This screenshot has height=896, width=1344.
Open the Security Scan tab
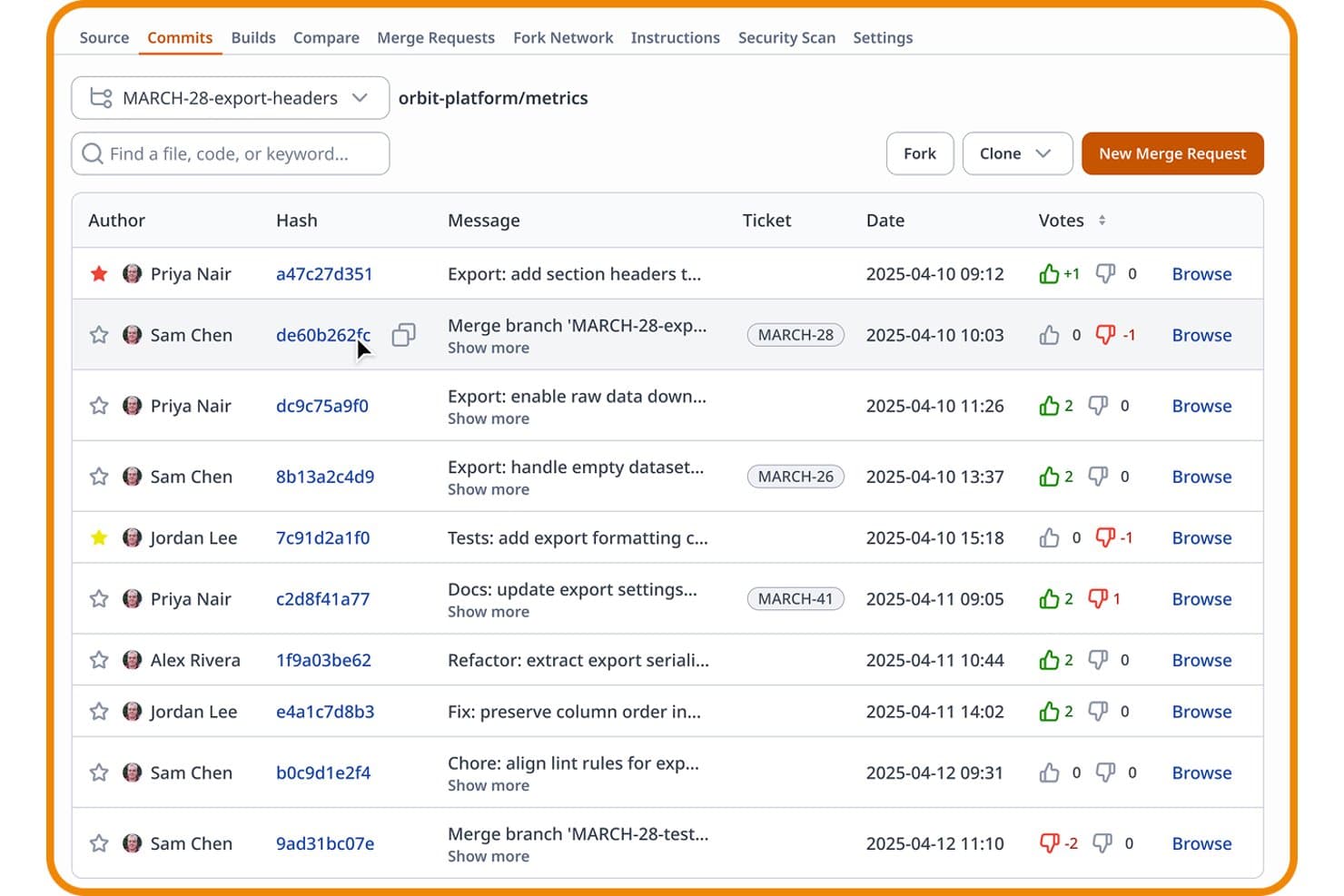[786, 37]
